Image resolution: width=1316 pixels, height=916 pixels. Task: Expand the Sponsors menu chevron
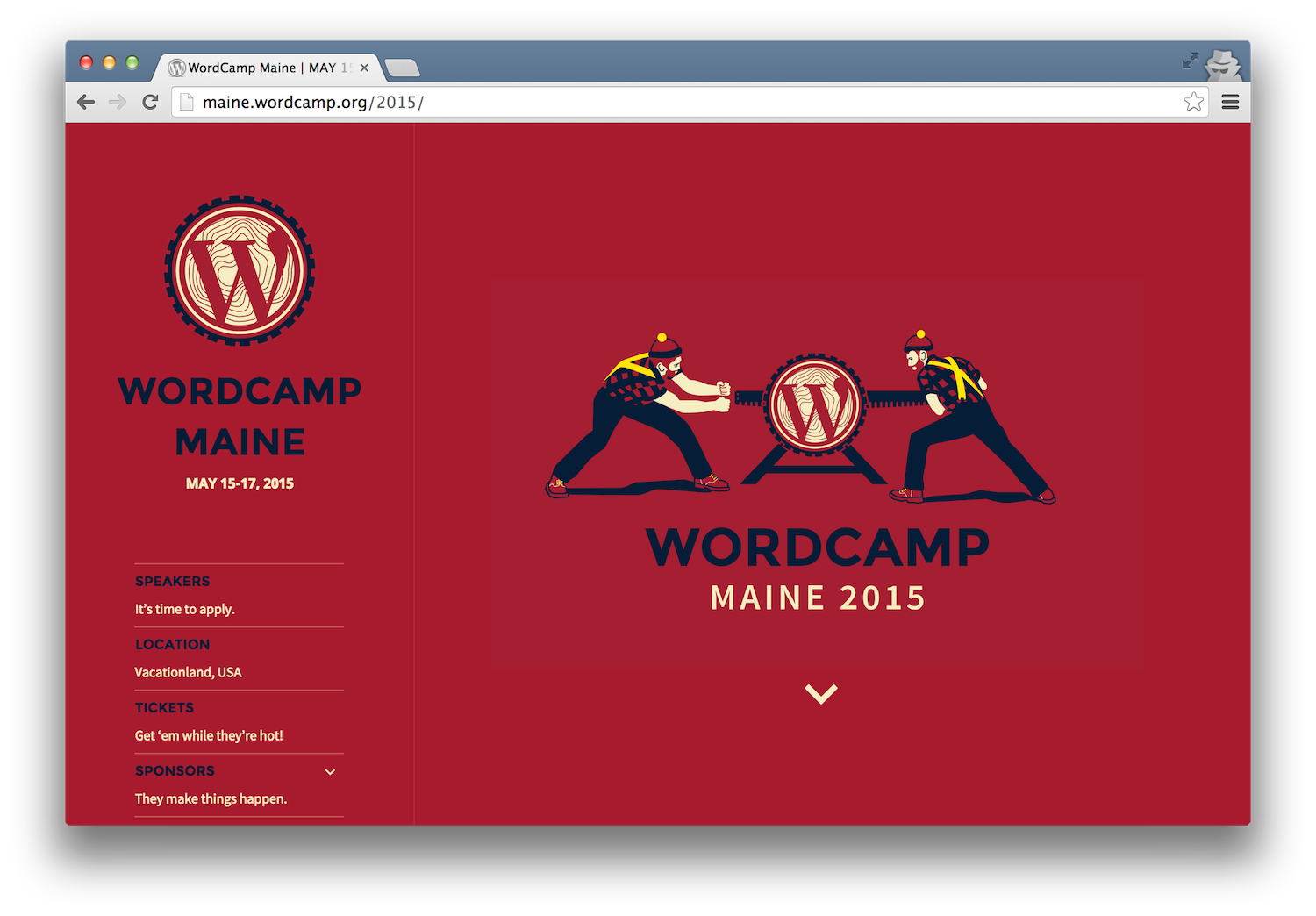[330, 772]
